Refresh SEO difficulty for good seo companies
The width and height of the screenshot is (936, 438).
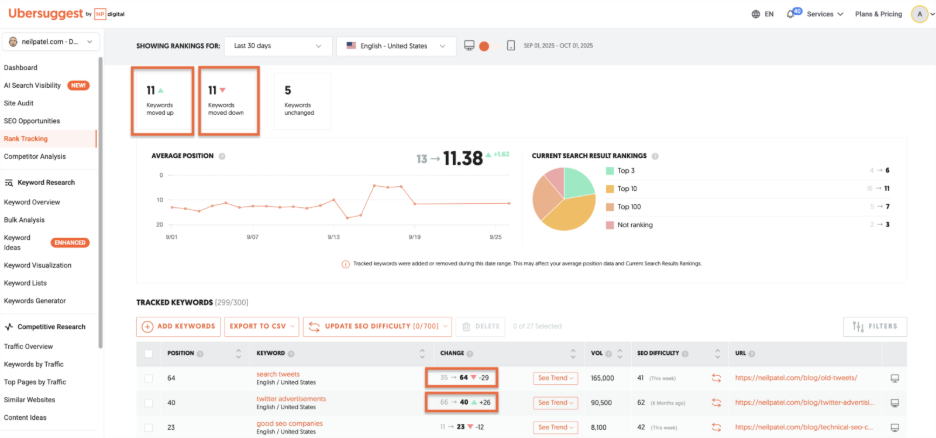[x=716, y=427]
